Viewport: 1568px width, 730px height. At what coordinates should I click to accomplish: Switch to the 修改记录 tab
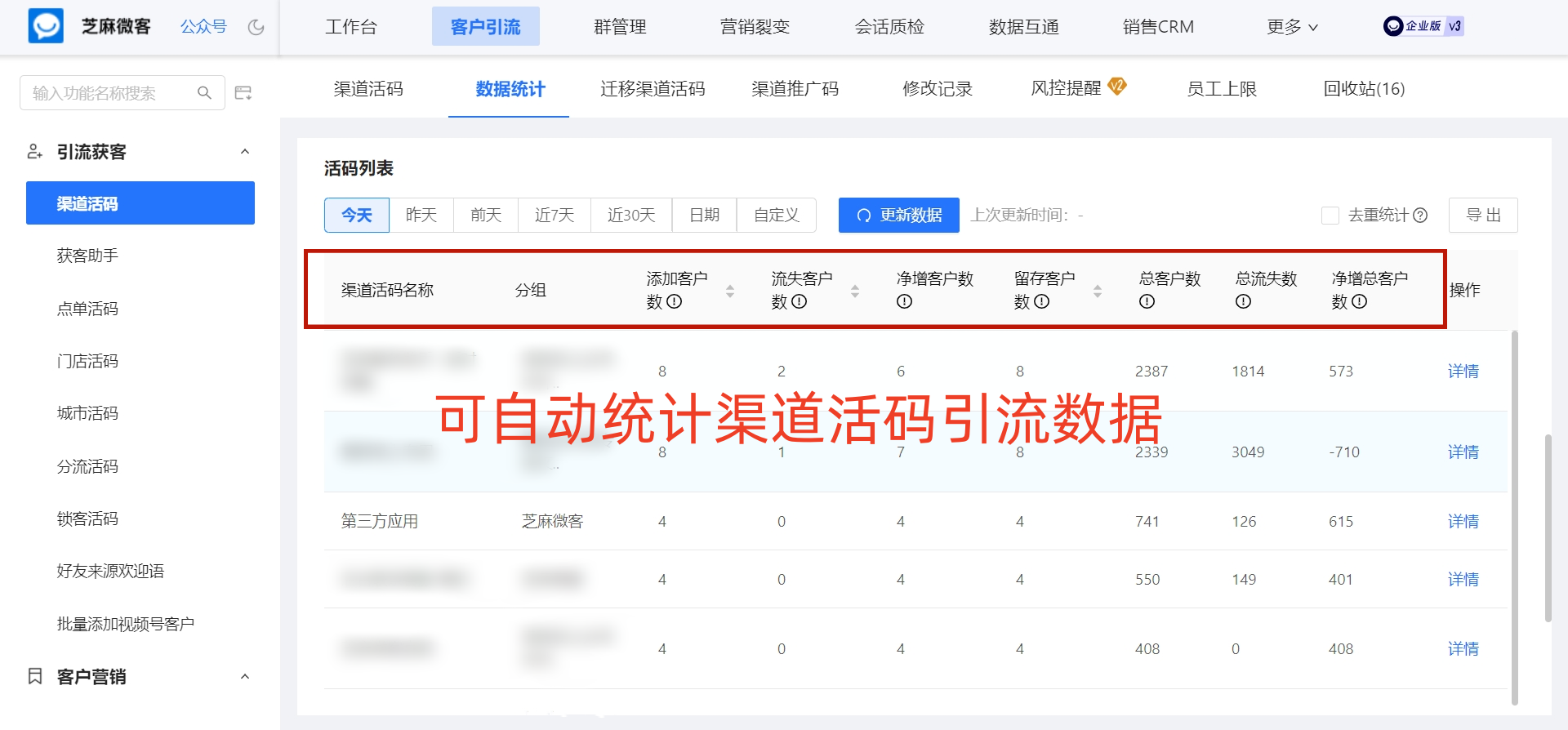[x=938, y=88]
